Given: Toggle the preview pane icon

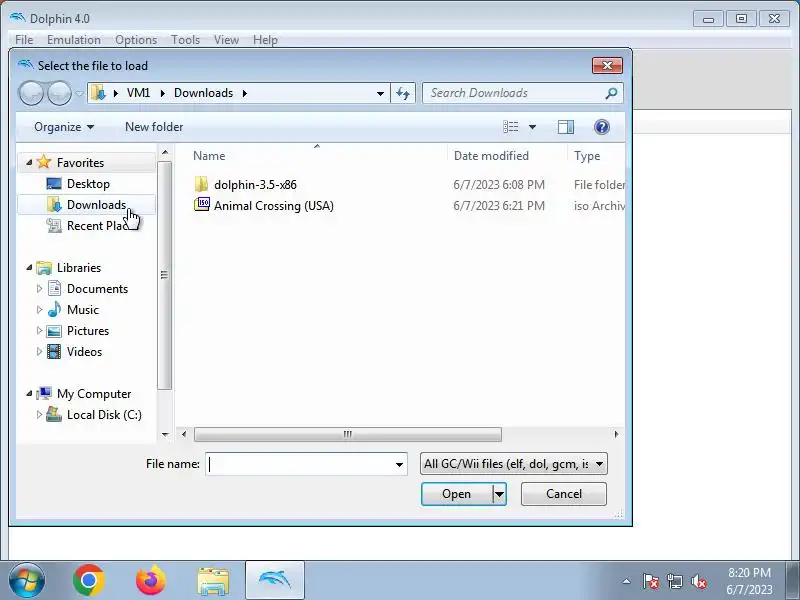Looking at the screenshot, I should pyautogui.click(x=565, y=127).
